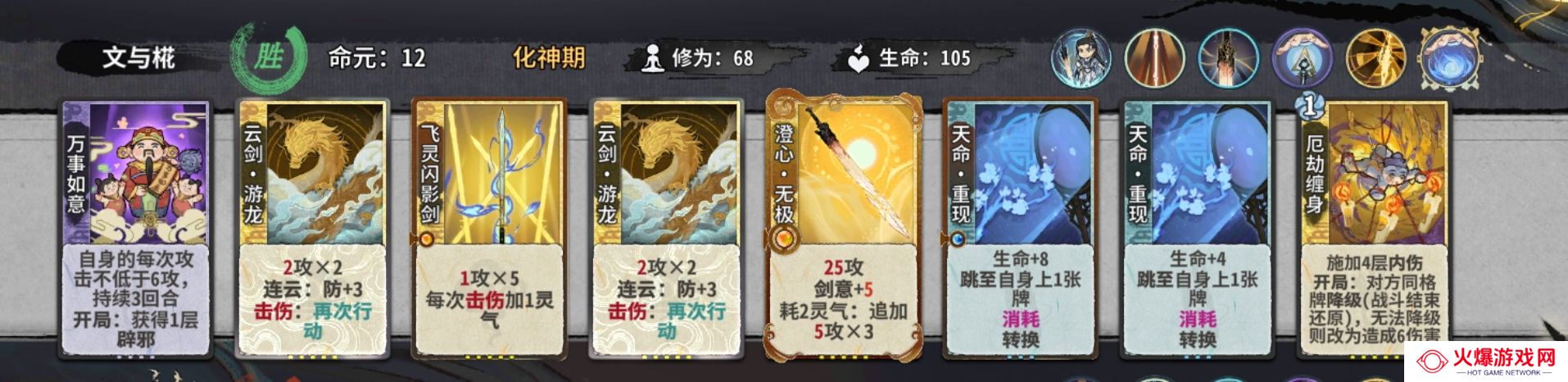
Task: Select the 天命·重现 card with 生命+4
Action: [x=1198, y=230]
